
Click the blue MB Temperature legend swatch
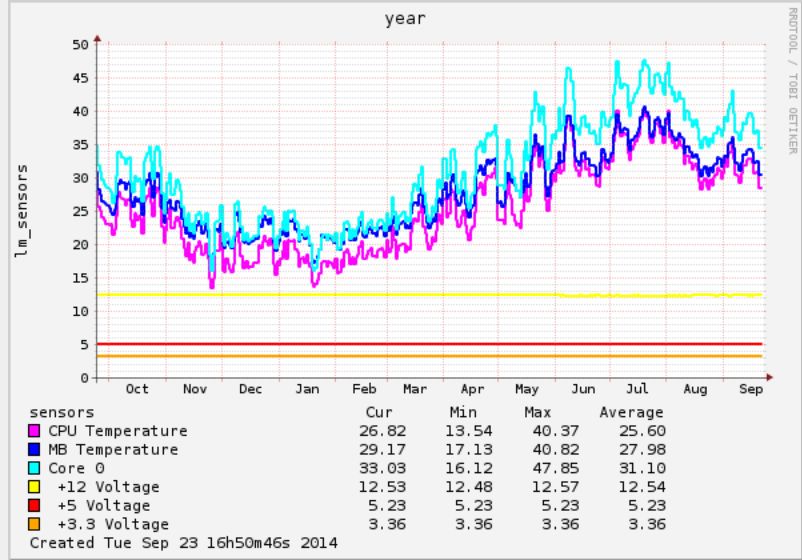point(34,450)
